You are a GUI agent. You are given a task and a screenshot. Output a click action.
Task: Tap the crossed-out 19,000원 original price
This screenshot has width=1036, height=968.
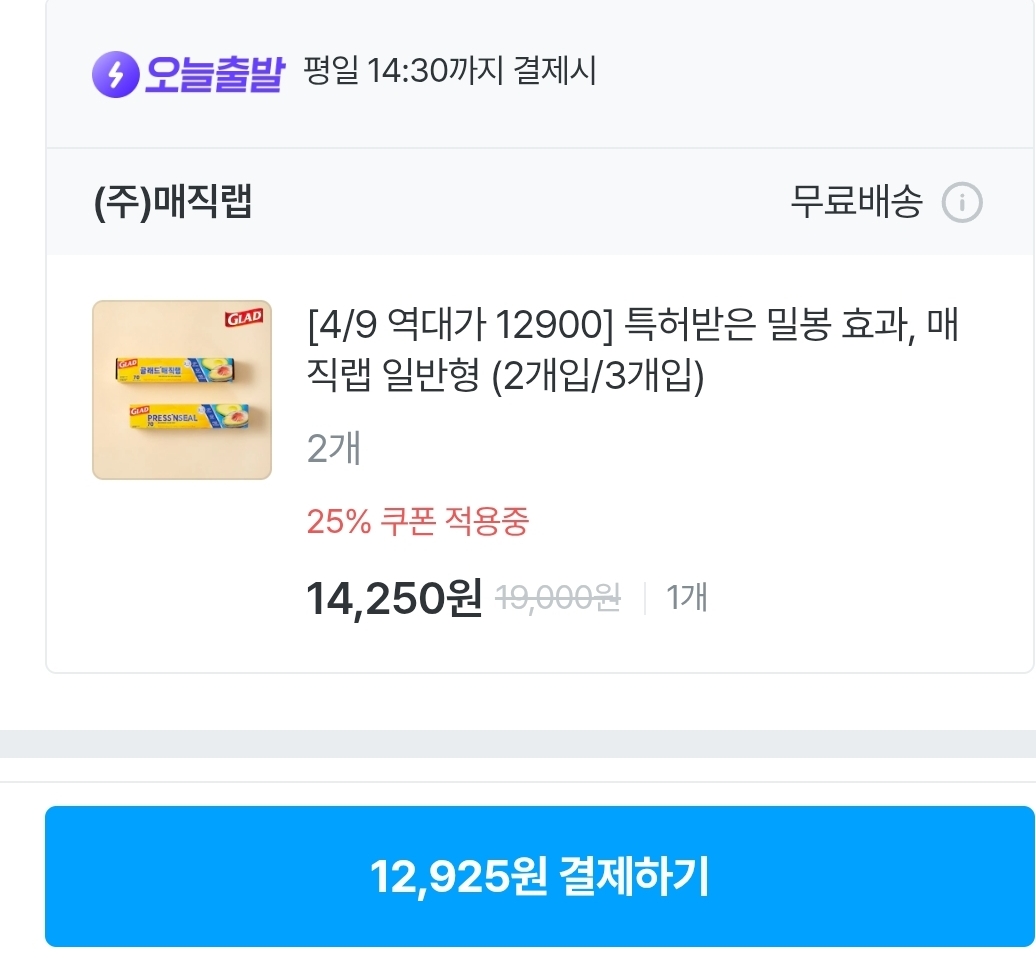[x=558, y=598]
